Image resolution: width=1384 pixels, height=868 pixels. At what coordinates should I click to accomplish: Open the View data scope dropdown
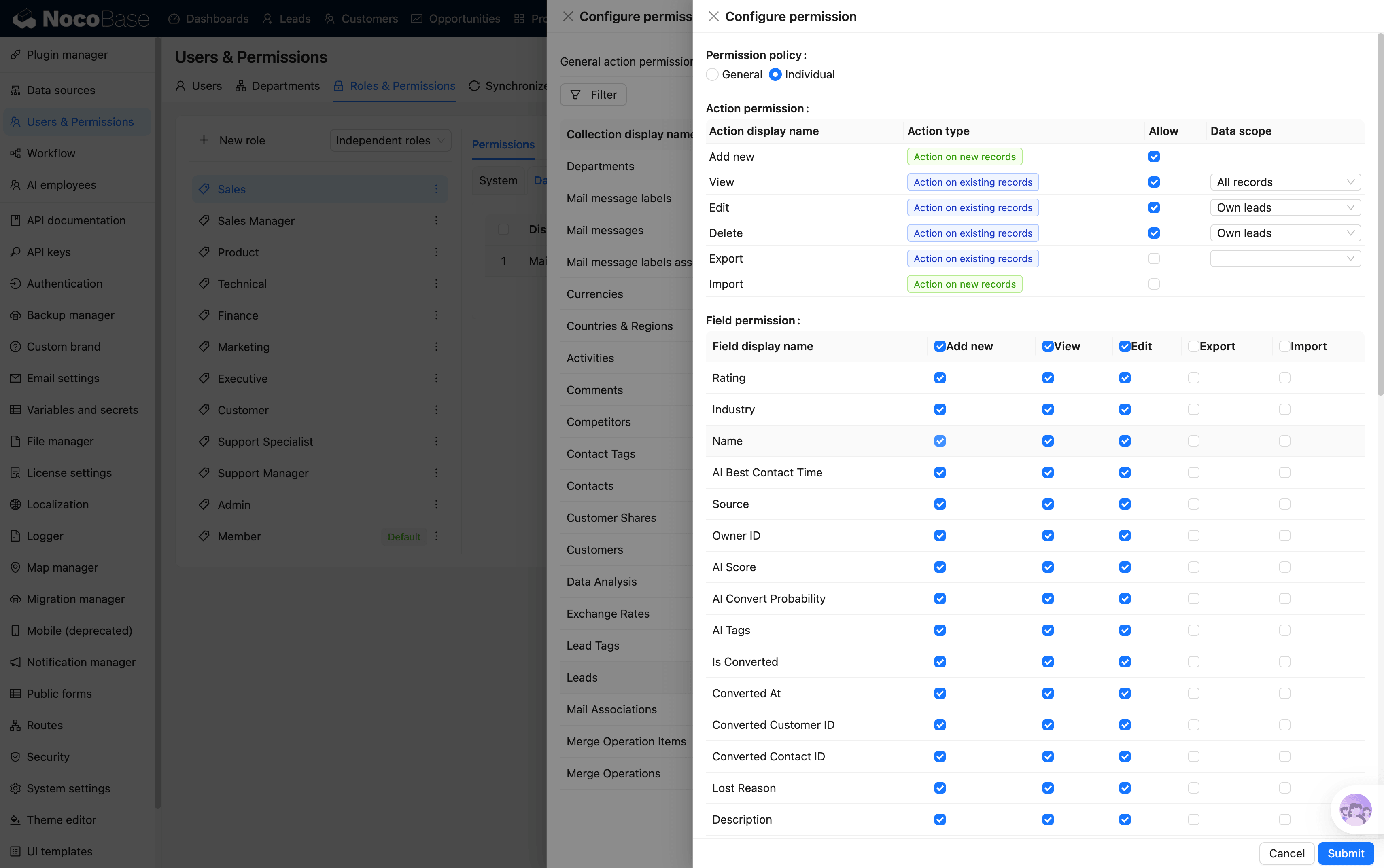pyautogui.click(x=1284, y=182)
